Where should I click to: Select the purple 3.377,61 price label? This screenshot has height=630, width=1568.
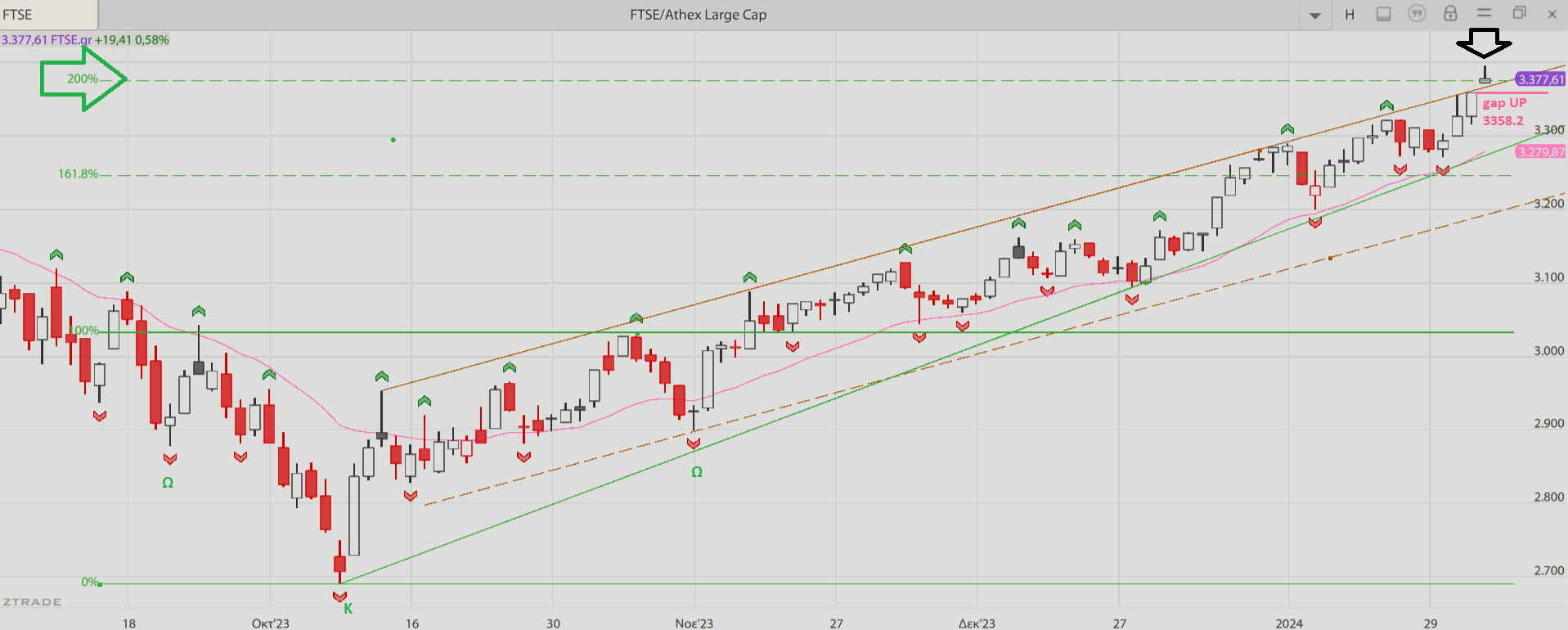tap(1540, 79)
